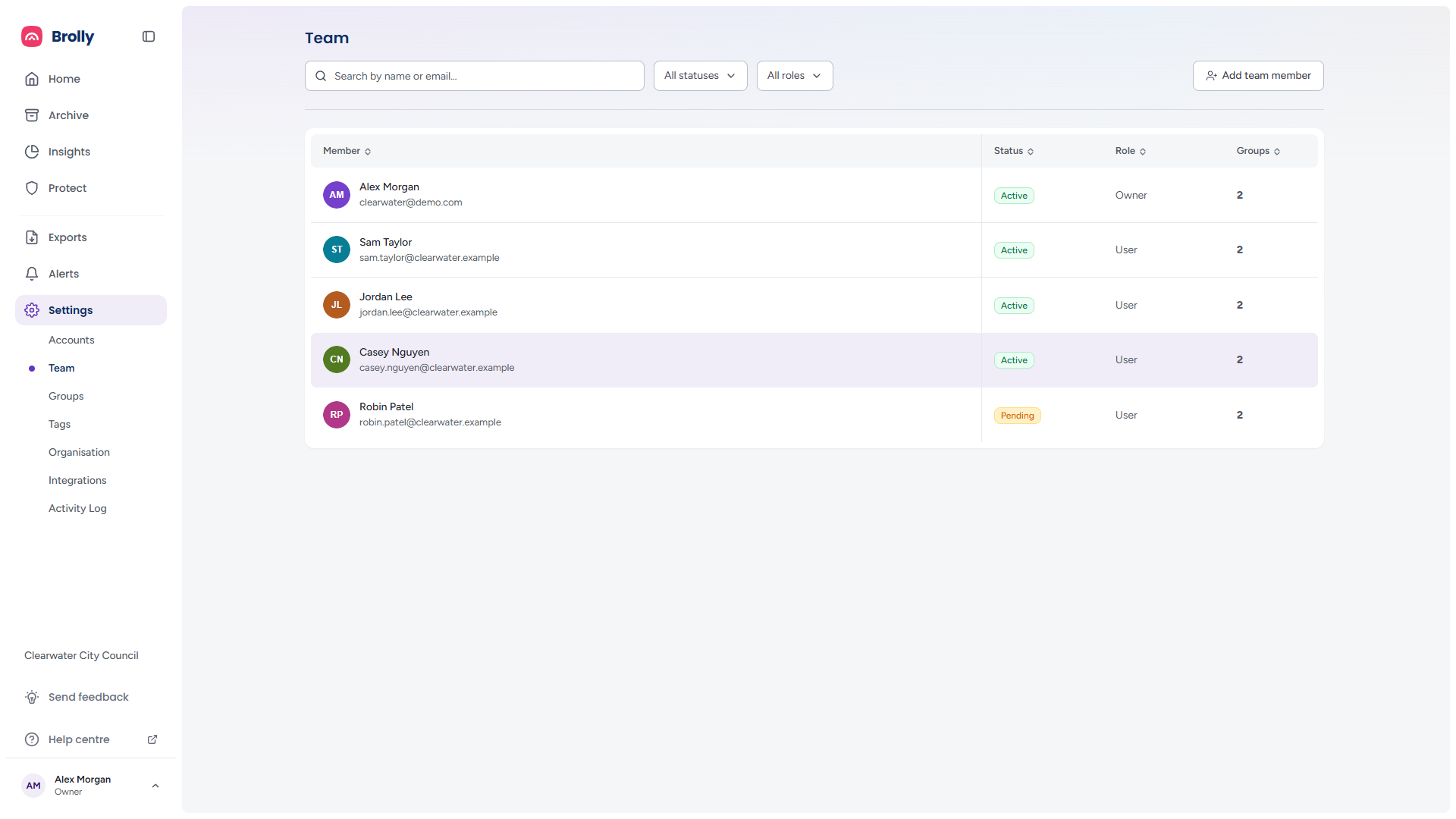Go to Groups settings

tap(66, 396)
